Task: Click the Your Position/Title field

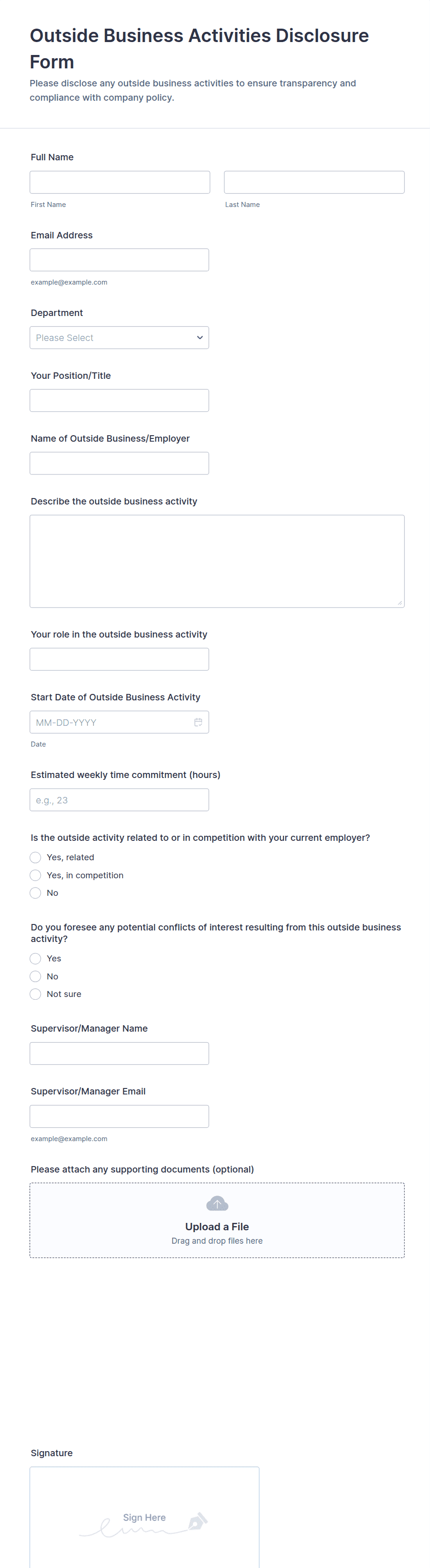Action: coord(119,401)
